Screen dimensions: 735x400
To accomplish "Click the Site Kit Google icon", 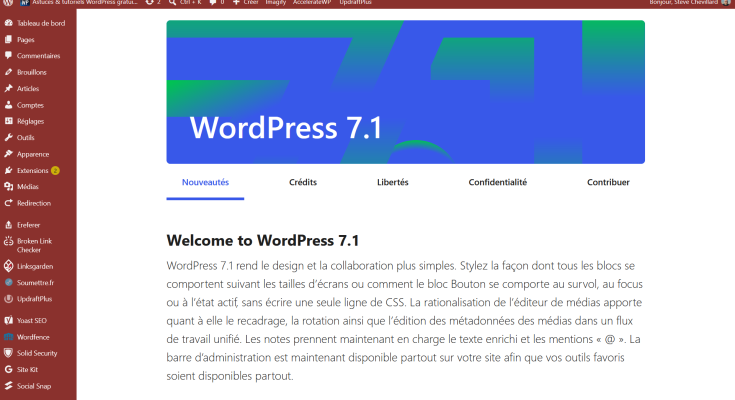I will coord(8,370).
